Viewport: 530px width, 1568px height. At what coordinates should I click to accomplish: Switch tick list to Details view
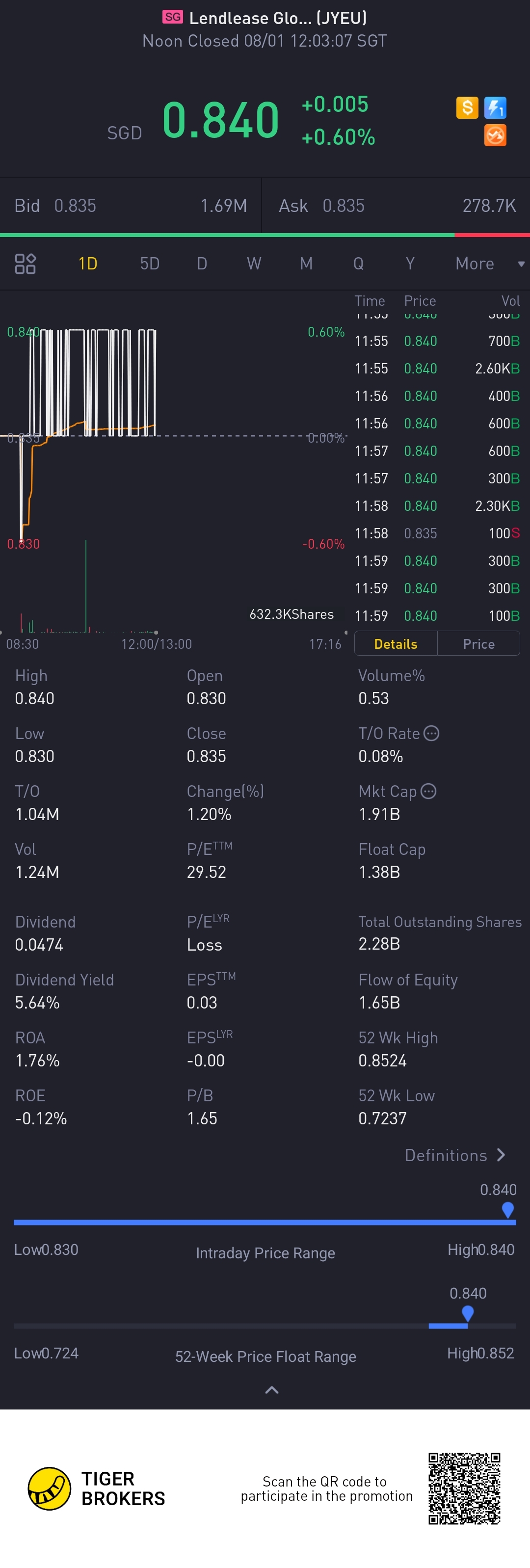(x=396, y=644)
